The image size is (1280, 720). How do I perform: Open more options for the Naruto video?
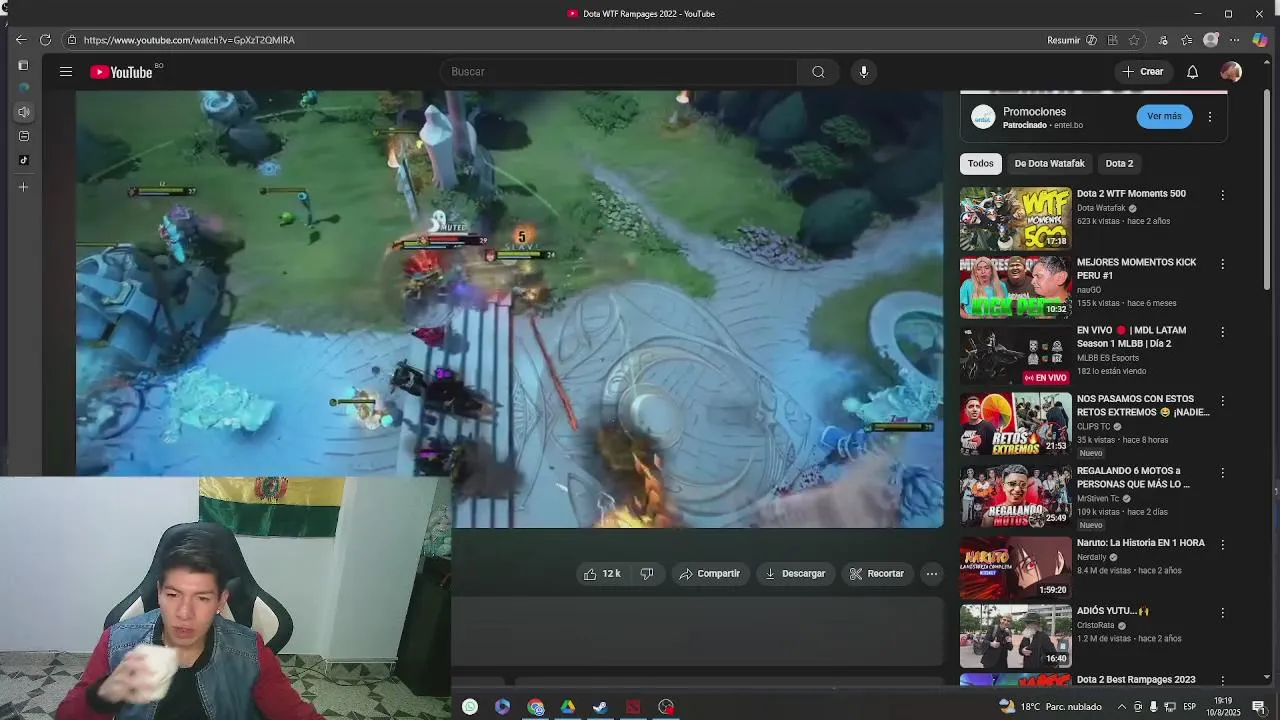(1222, 545)
